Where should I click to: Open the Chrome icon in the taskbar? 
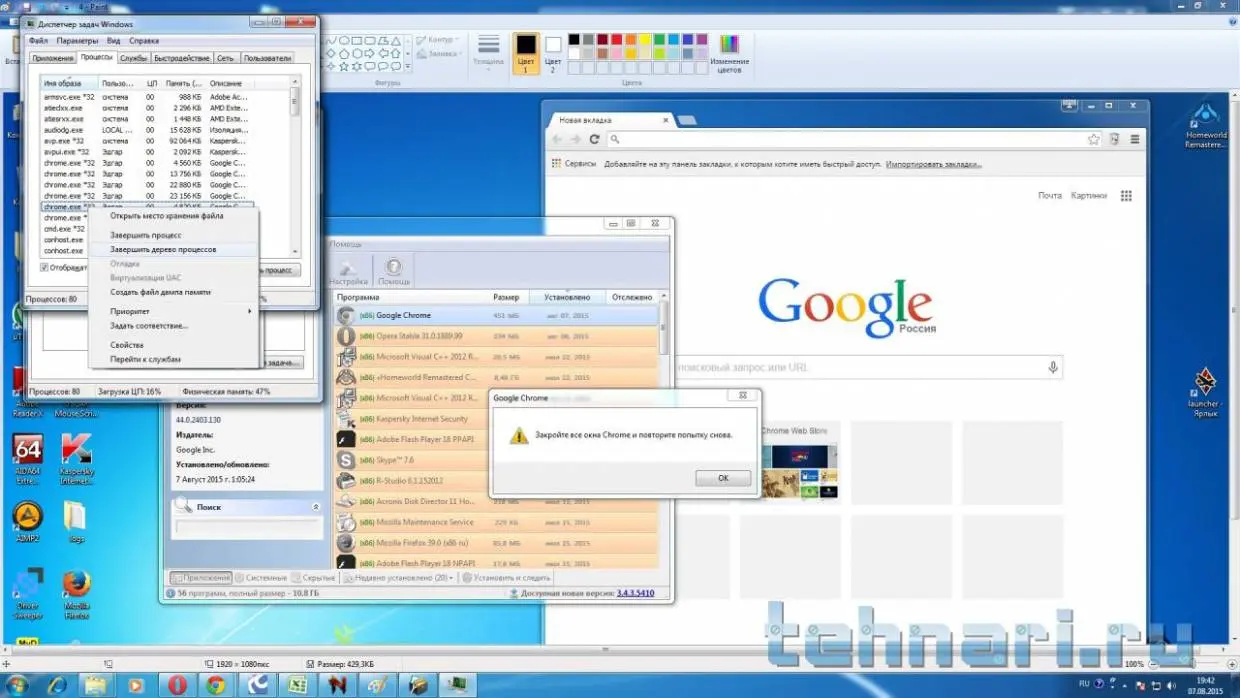[x=214, y=685]
